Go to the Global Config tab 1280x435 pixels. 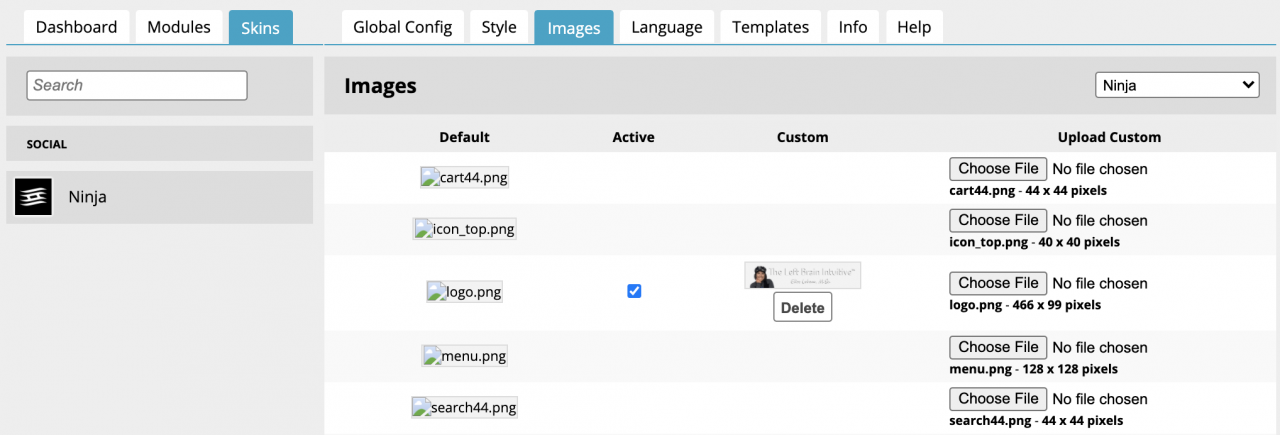pos(402,27)
